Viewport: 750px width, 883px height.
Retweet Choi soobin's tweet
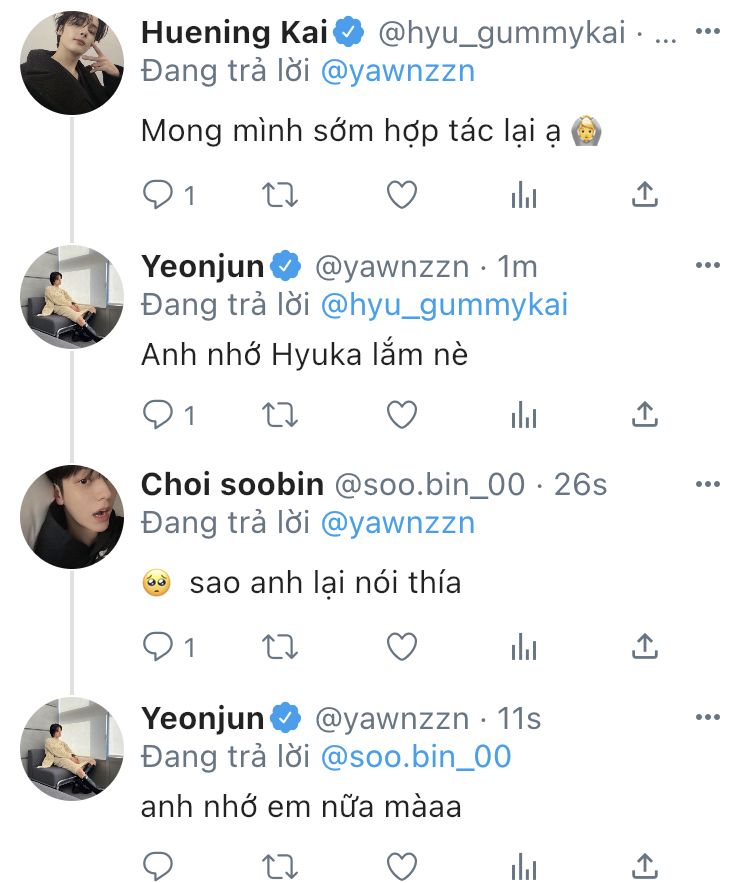280,647
